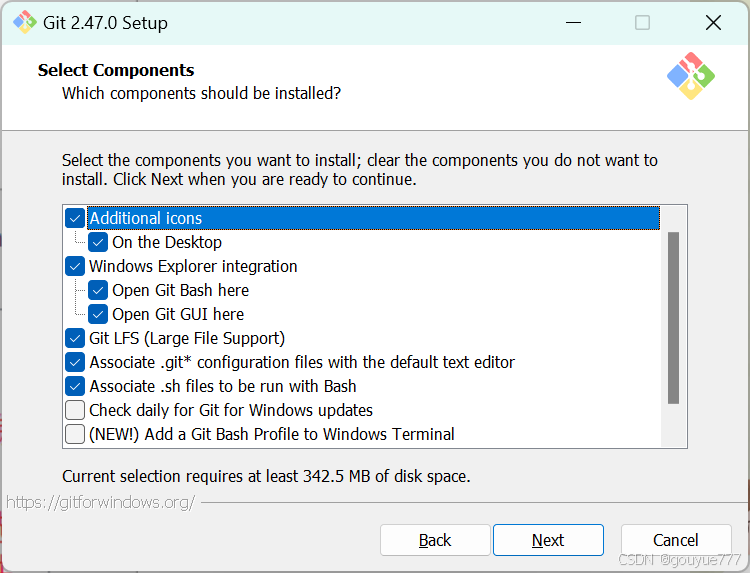Close the Git 2.47.0 Setup window

(713, 22)
